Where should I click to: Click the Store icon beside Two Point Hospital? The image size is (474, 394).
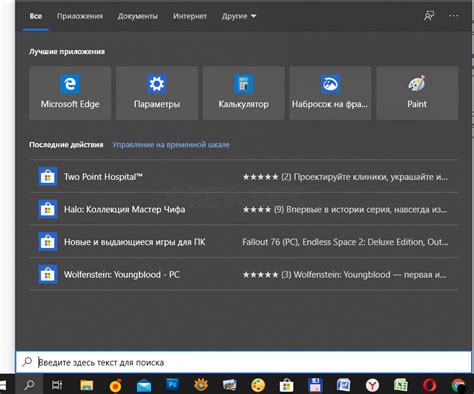click(48, 176)
